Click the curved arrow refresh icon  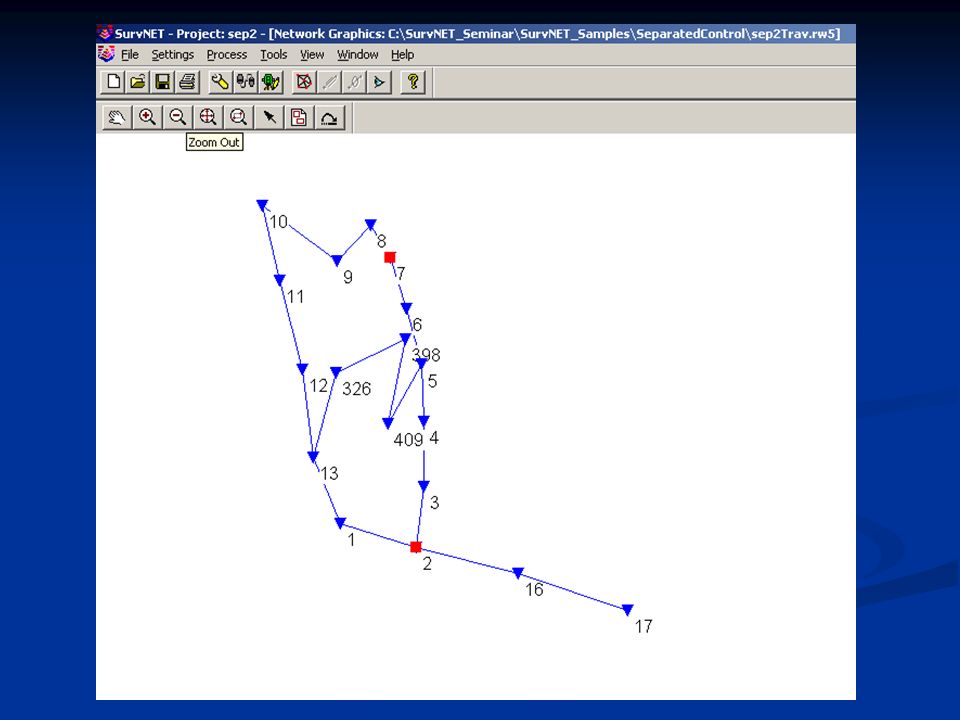[x=329, y=117]
